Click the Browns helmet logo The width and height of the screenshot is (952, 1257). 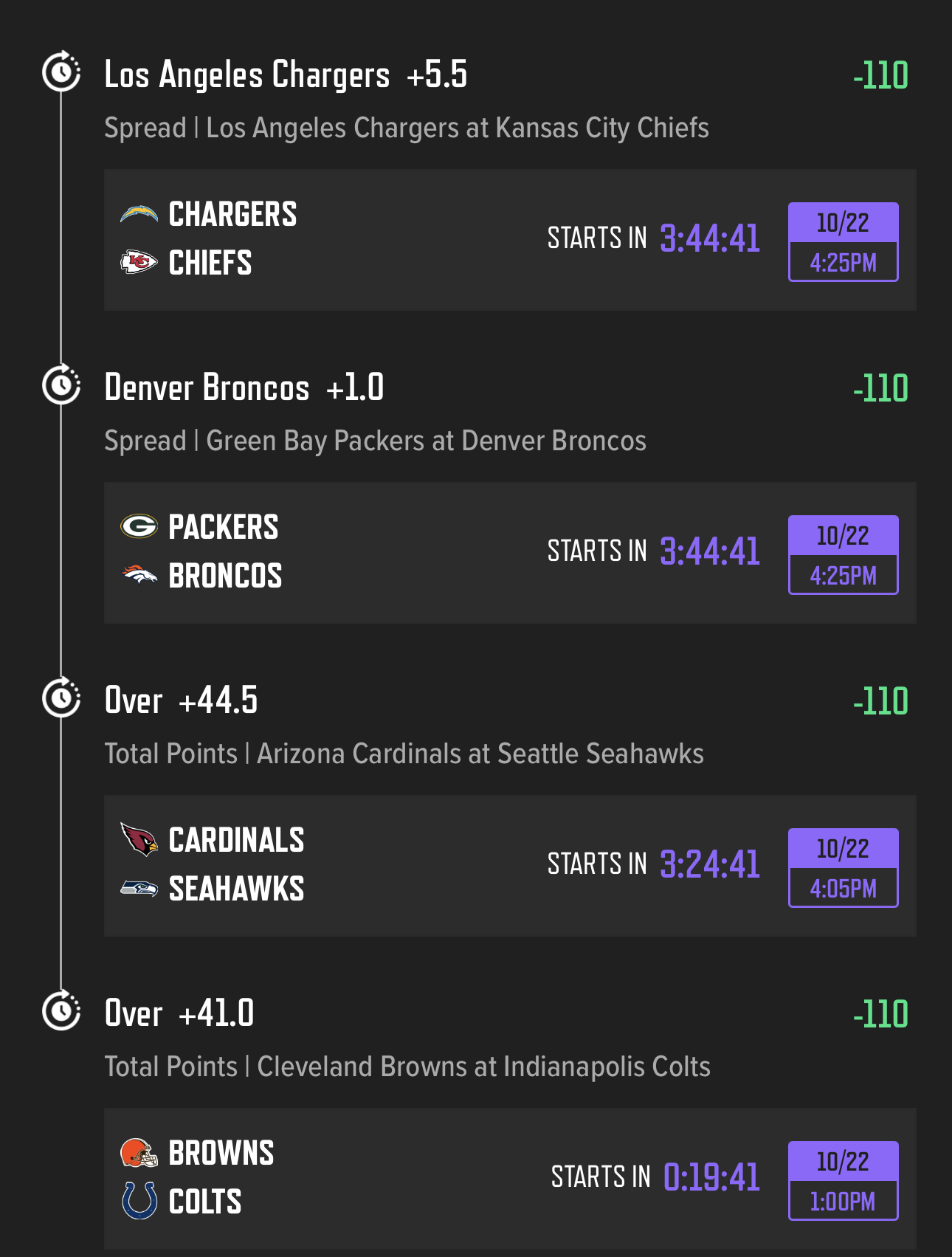(139, 1152)
